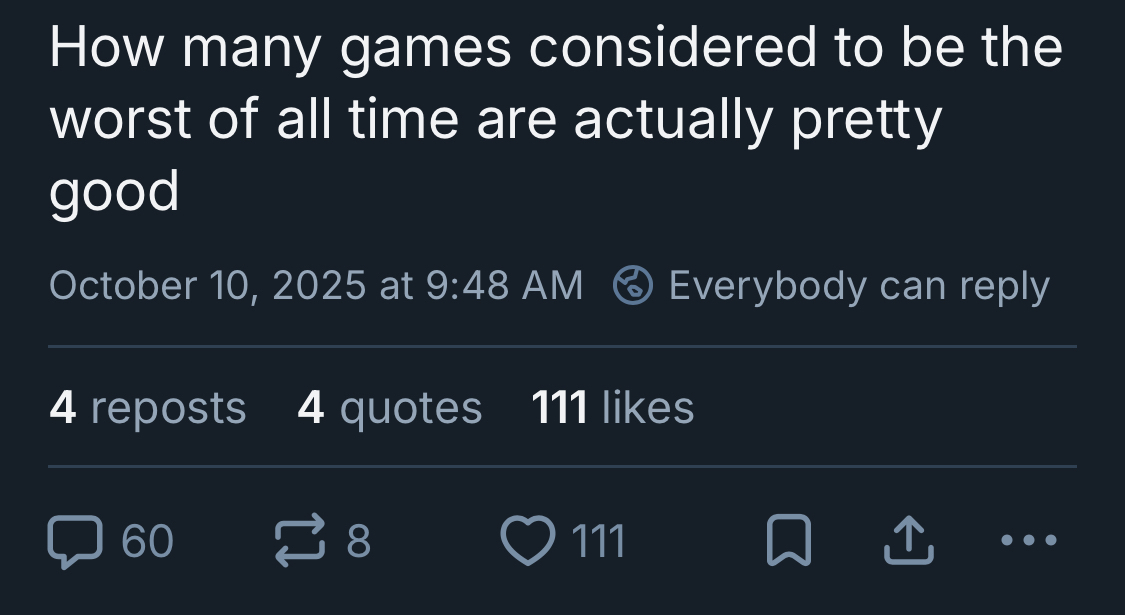Screen dimensions: 1125x615
Task: Click the globe icon beside reply settings
Action: (x=632, y=286)
